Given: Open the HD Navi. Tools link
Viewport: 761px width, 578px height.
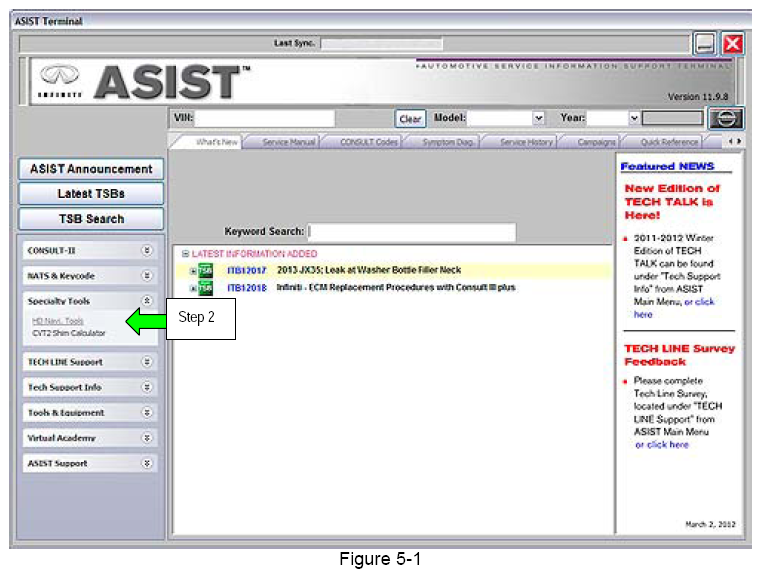Looking at the screenshot, I should click(58, 321).
